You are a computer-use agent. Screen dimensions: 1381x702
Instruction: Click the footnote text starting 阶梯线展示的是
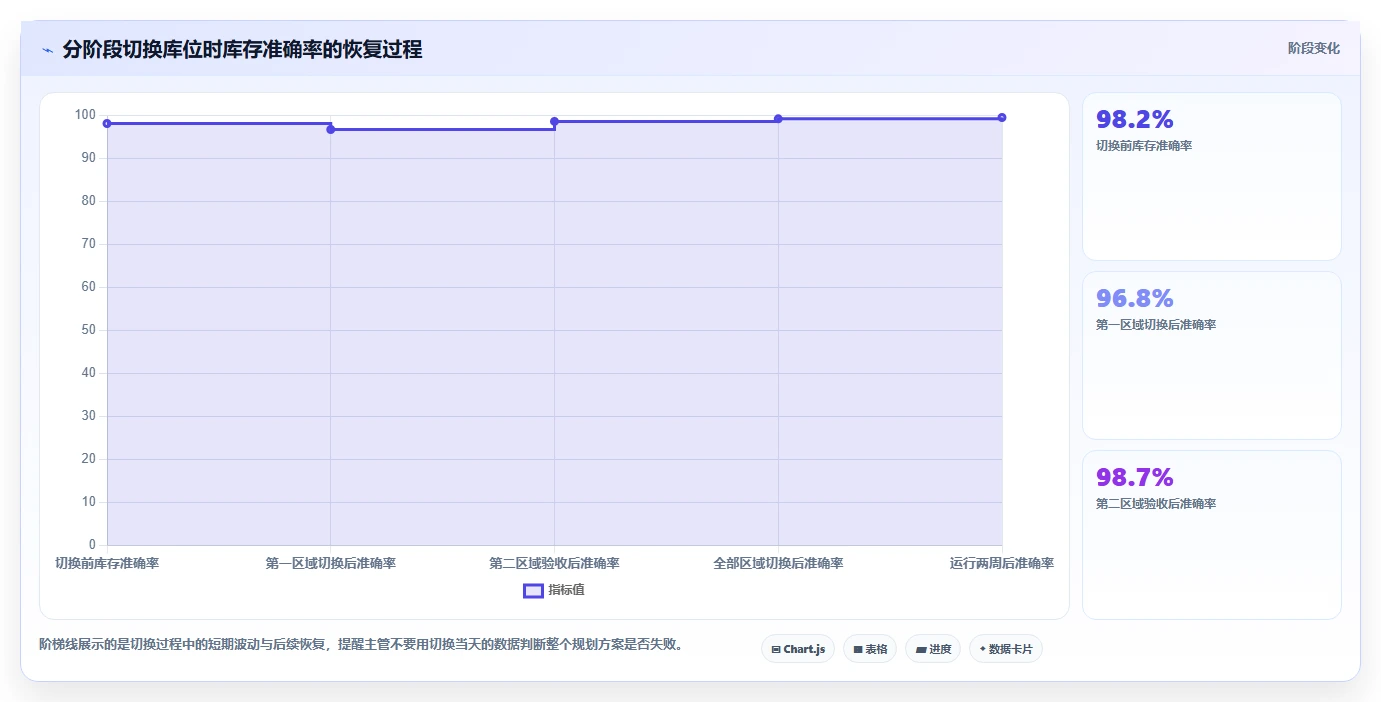pyautogui.click(x=363, y=644)
